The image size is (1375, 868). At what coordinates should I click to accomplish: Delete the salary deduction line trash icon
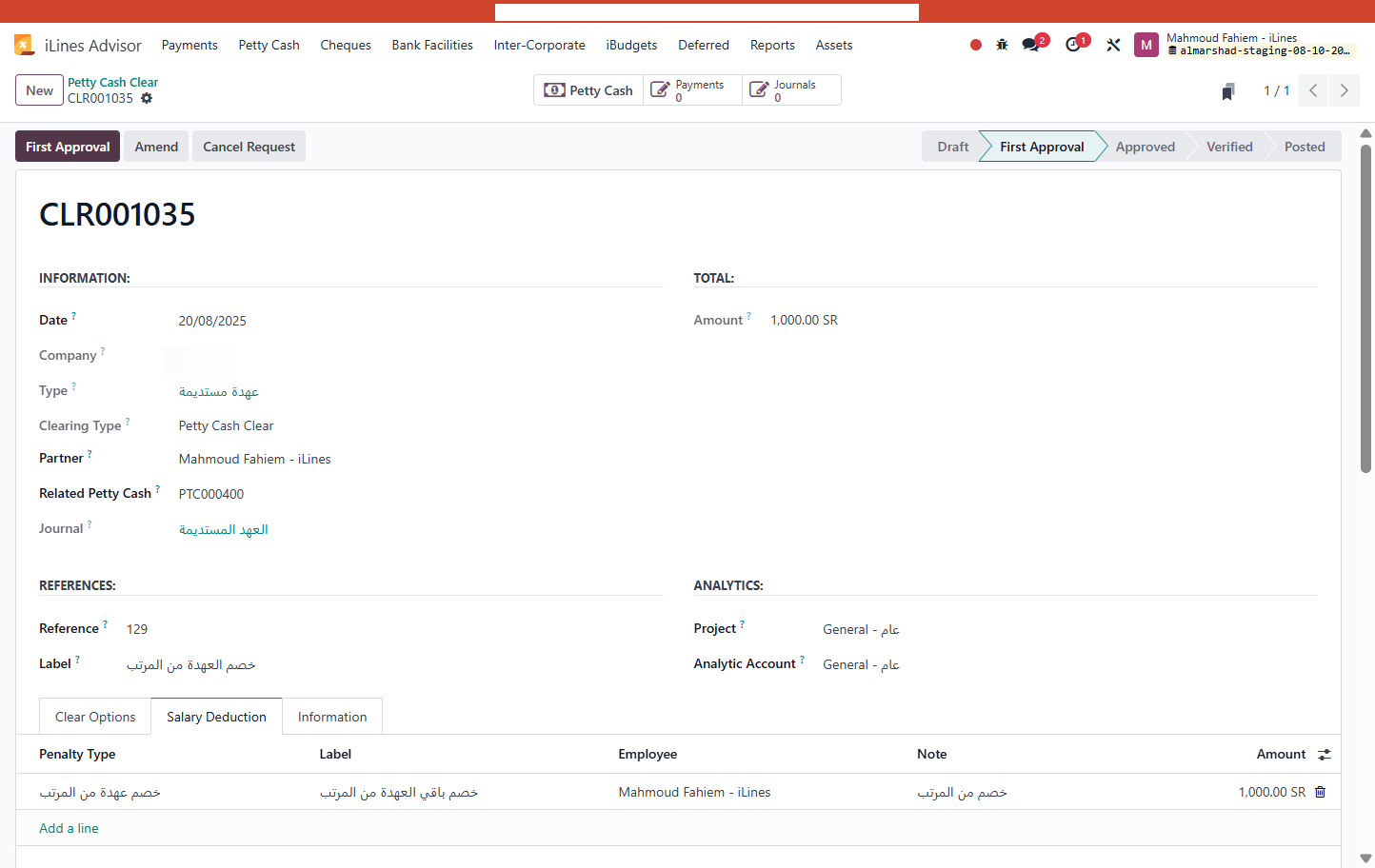coord(1320,792)
